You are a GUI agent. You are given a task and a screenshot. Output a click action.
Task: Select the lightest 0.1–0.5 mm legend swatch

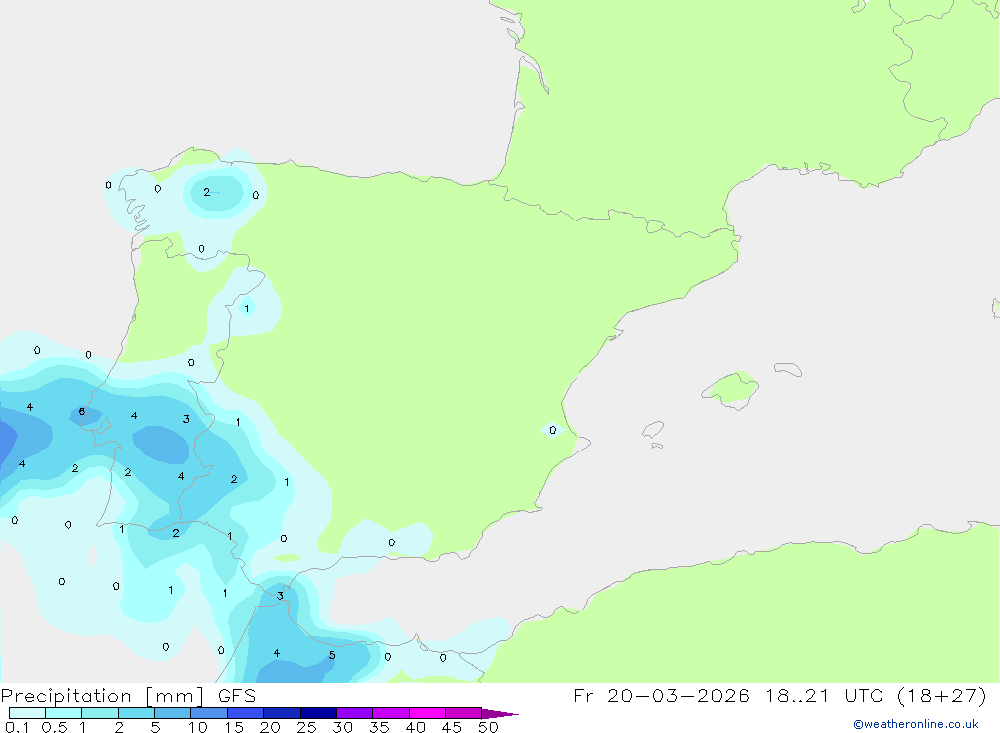pyautogui.click(x=27, y=713)
